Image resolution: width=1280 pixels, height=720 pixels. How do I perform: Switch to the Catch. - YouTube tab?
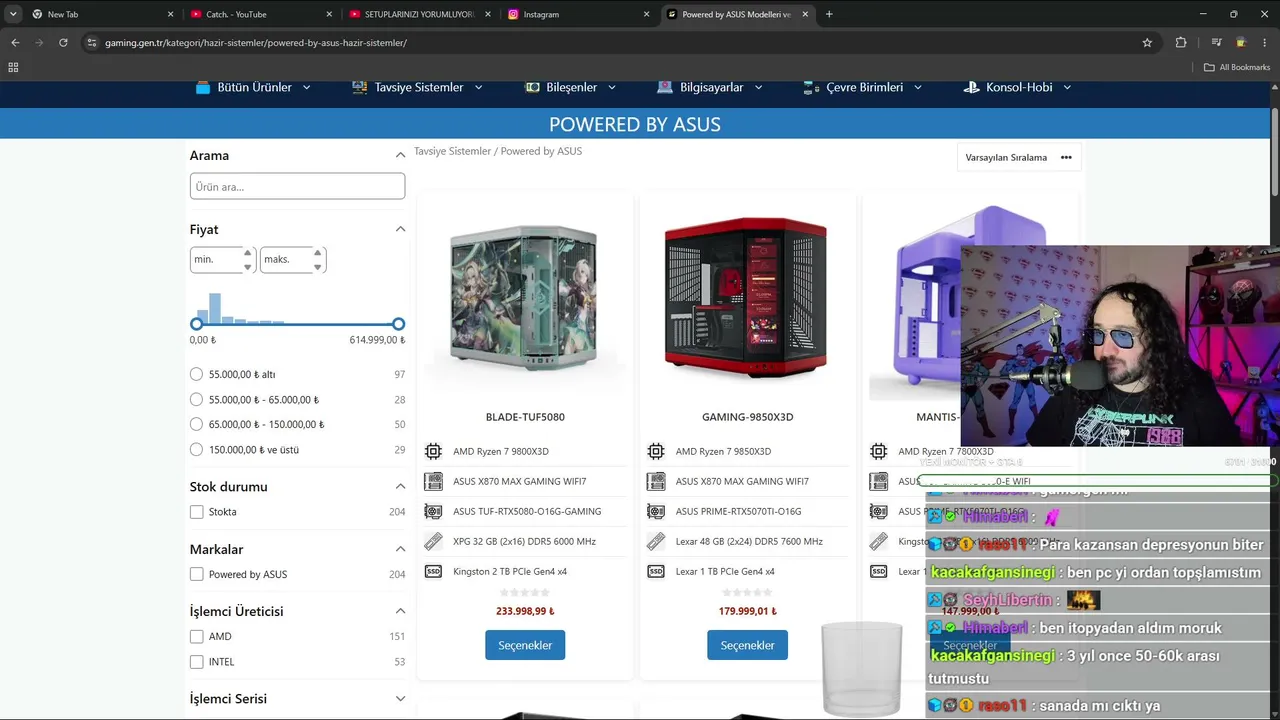point(261,14)
